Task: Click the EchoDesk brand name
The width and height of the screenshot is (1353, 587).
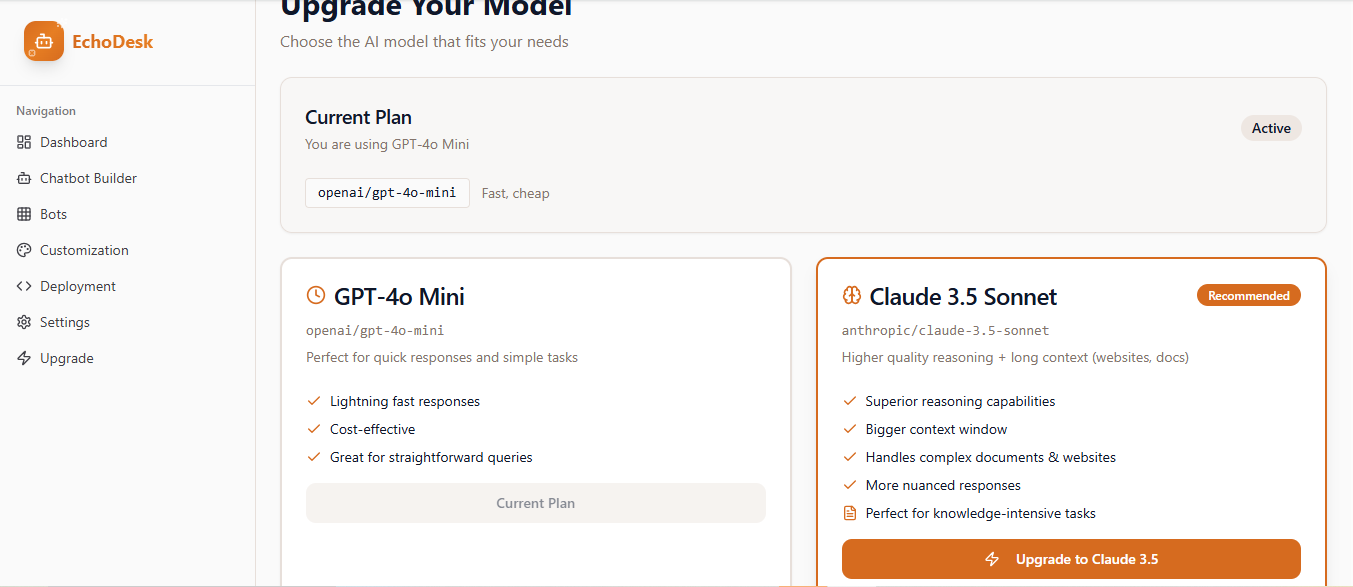Action: click(113, 42)
